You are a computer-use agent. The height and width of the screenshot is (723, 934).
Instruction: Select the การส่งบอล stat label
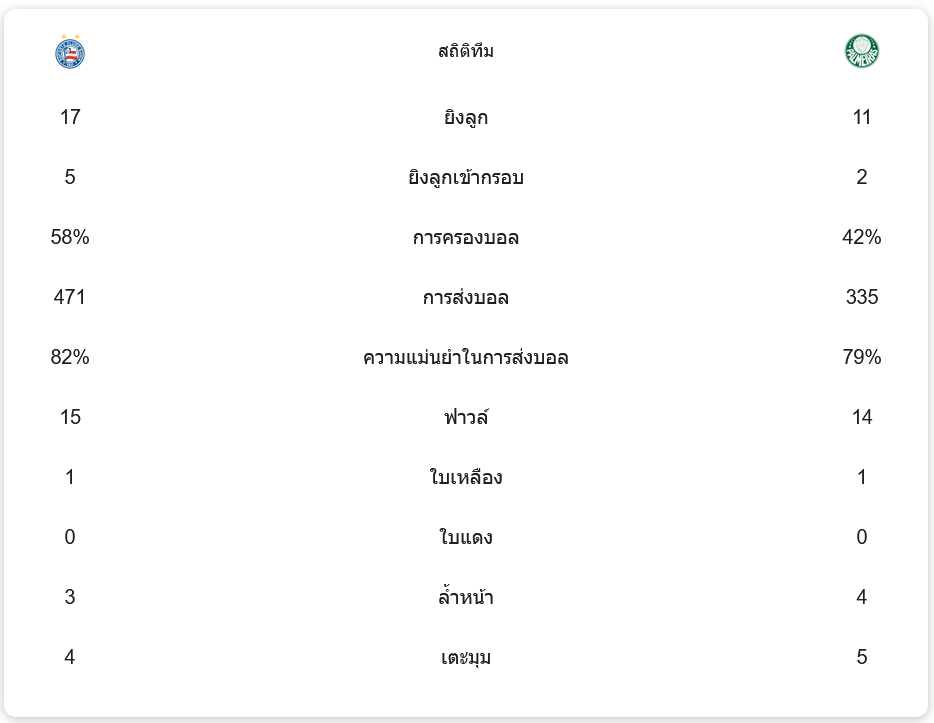[x=466, y=298]
